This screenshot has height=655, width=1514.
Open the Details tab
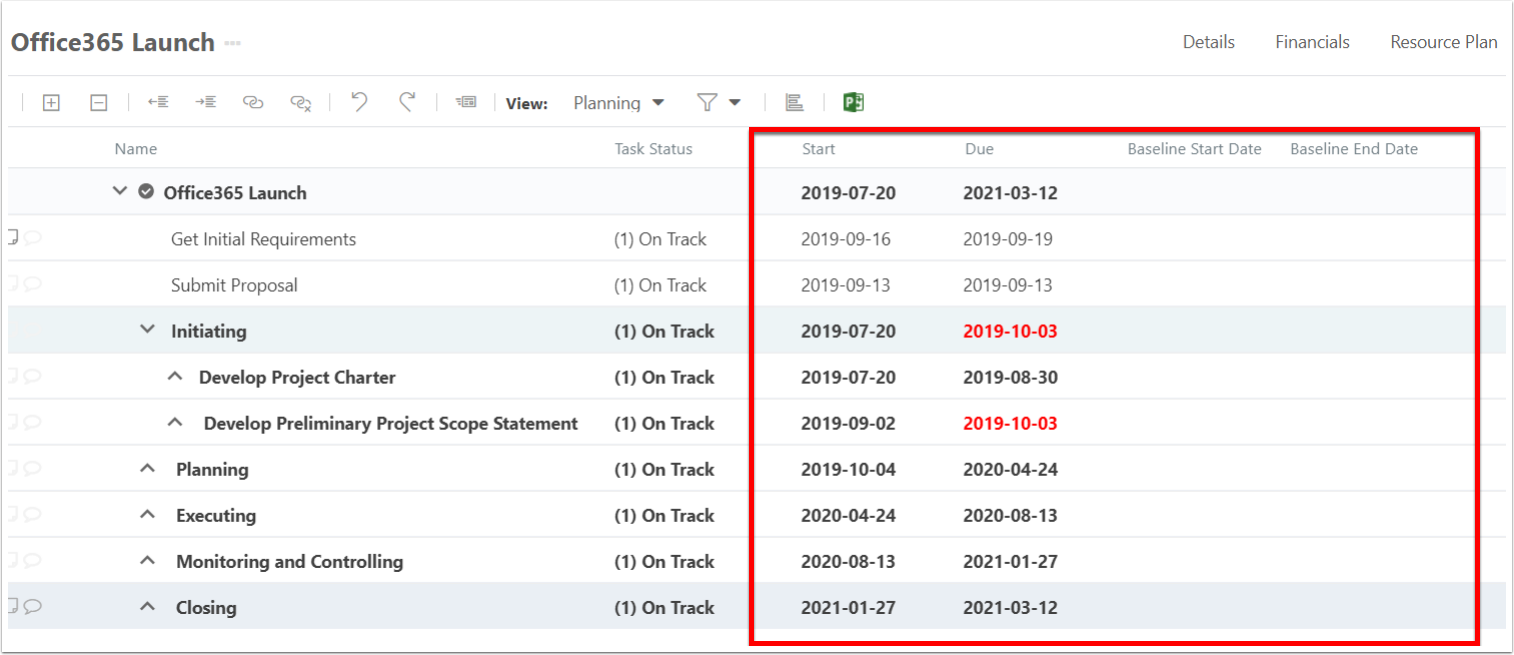pyautogui.click(x=1208, y=42)
